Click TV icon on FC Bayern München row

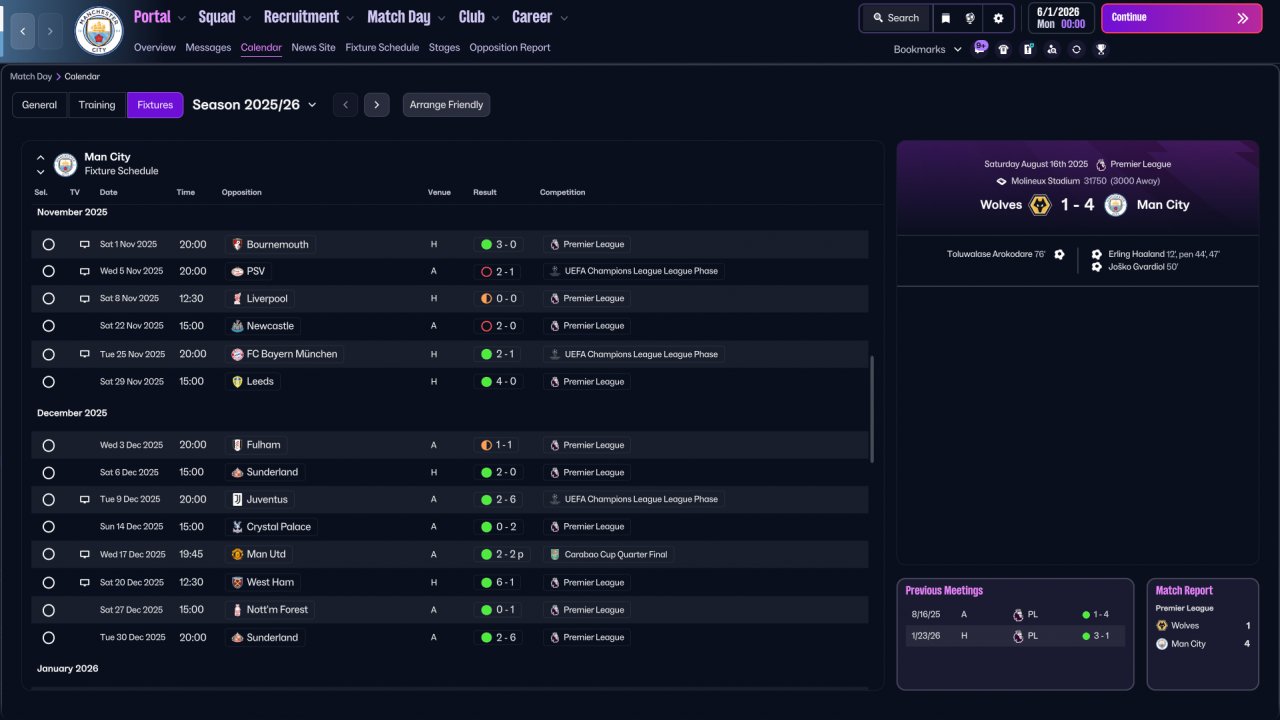tap(85, 354)
